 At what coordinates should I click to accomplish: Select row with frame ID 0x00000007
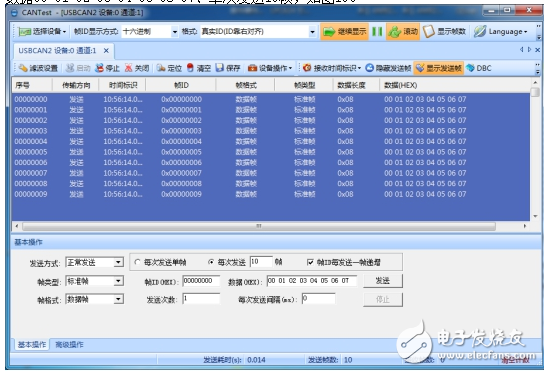[271, 173]
